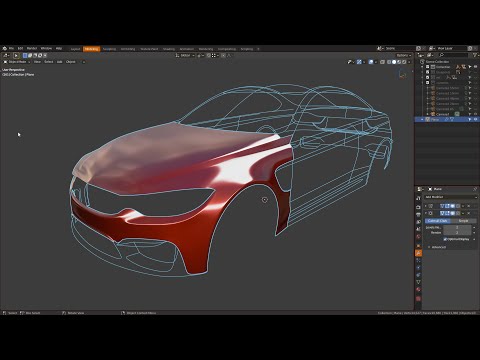480x360 pixels.
Task: Toggle proportional editing in the header
Action: [223, 55]
